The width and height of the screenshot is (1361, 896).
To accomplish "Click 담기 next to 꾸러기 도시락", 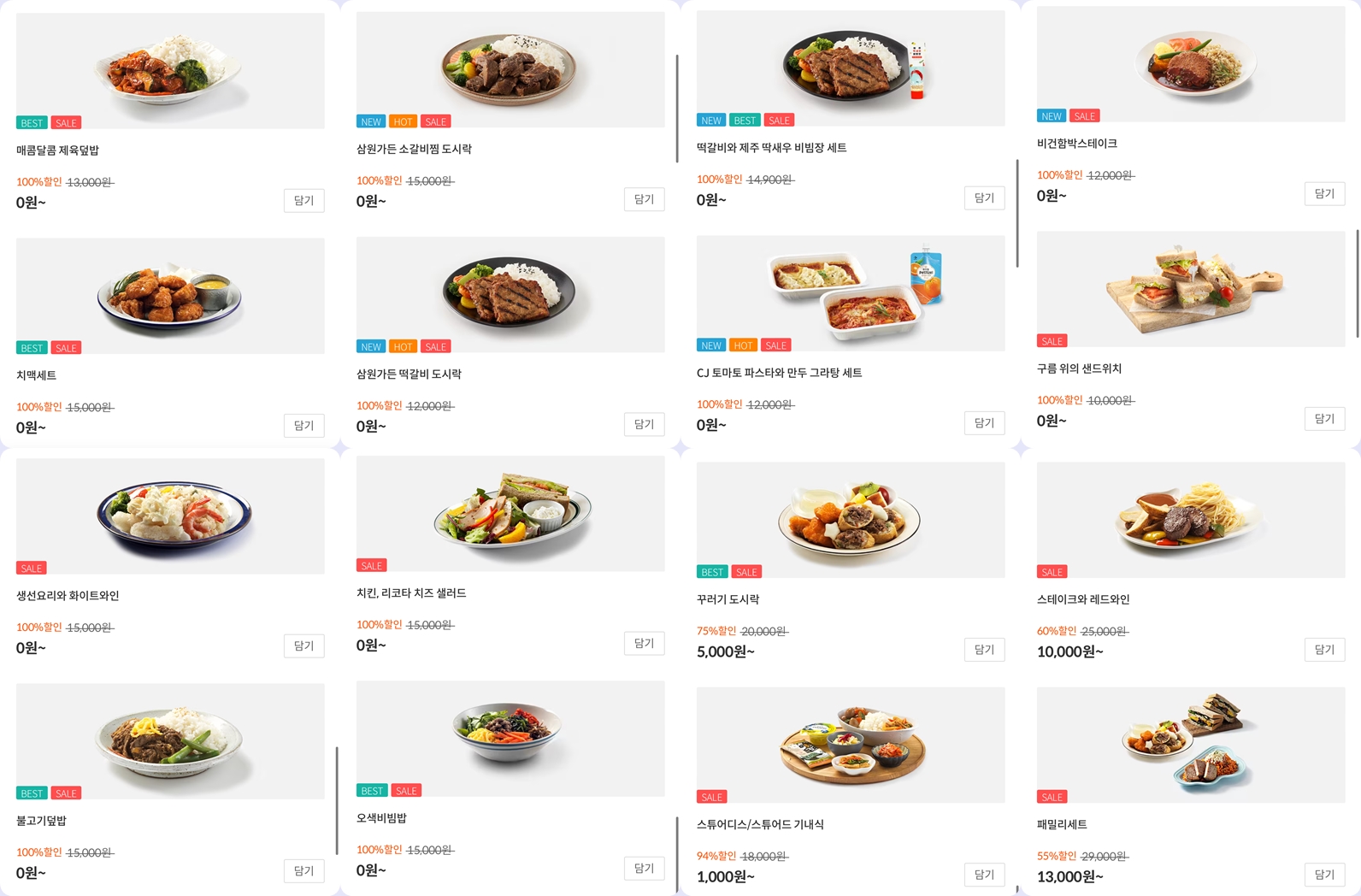I will pos(984,649).
